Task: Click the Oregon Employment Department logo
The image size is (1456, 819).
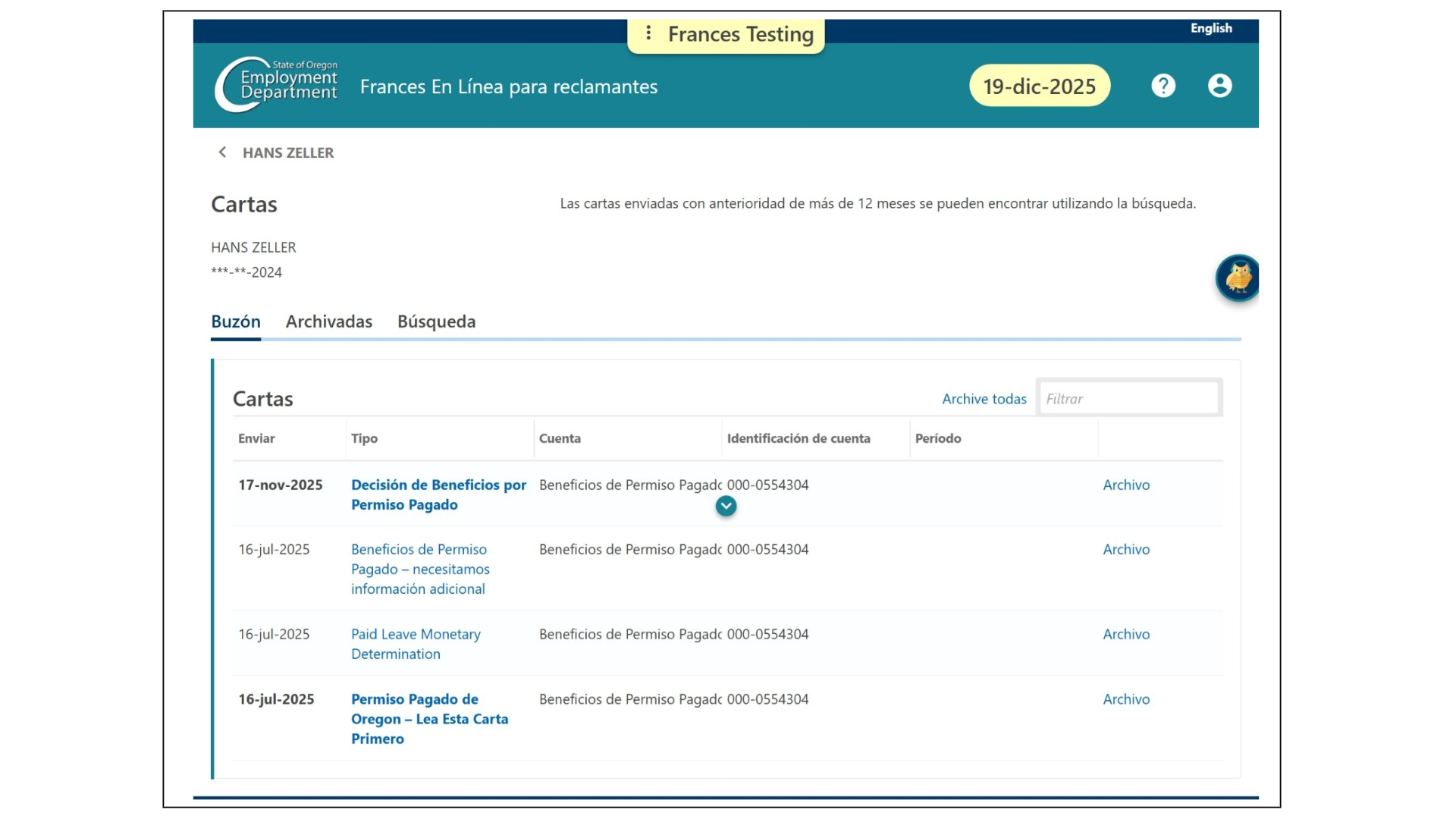Action: [277, 84]
